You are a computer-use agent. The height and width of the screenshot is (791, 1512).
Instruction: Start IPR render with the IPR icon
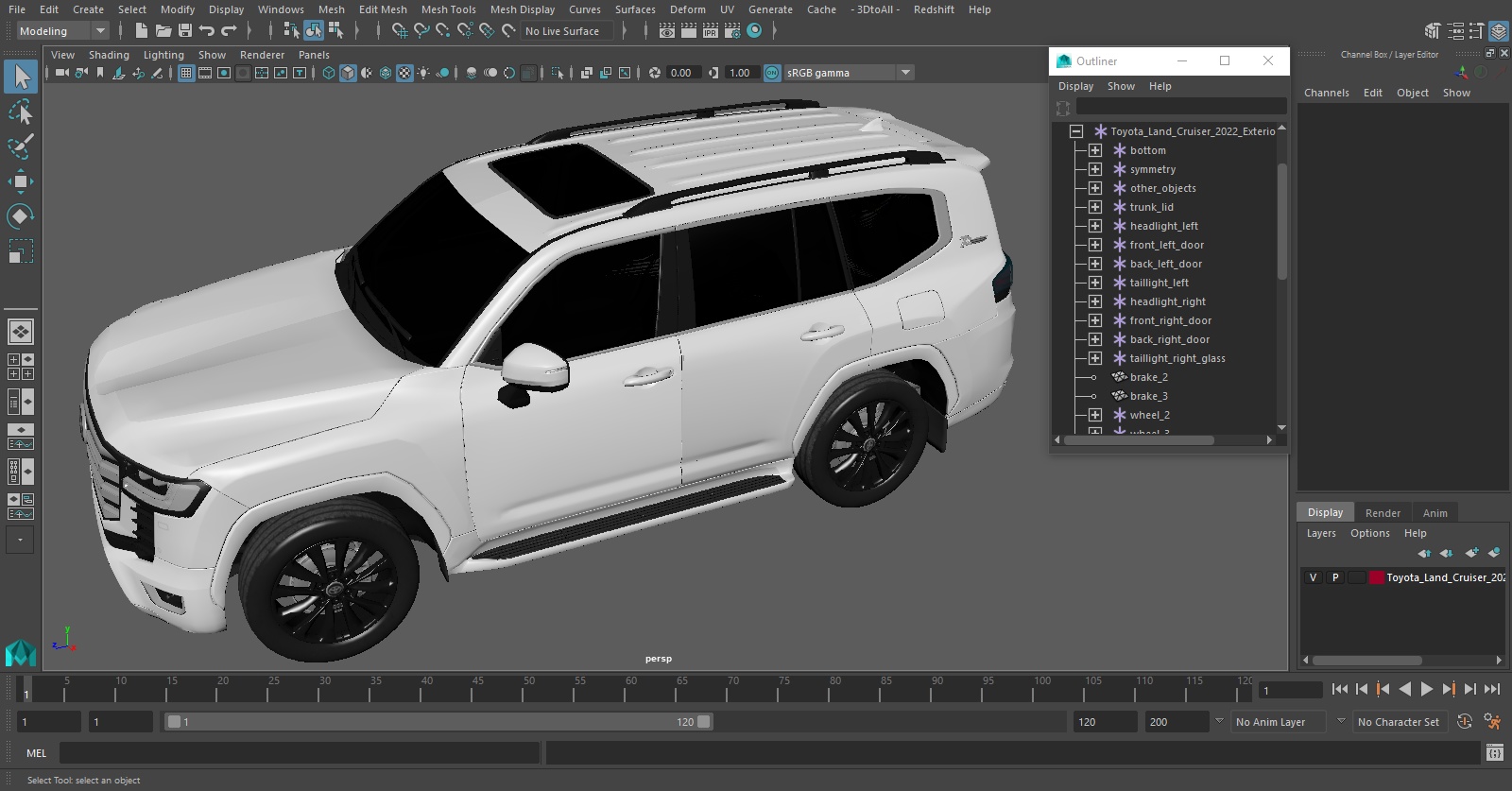[711, 31]
